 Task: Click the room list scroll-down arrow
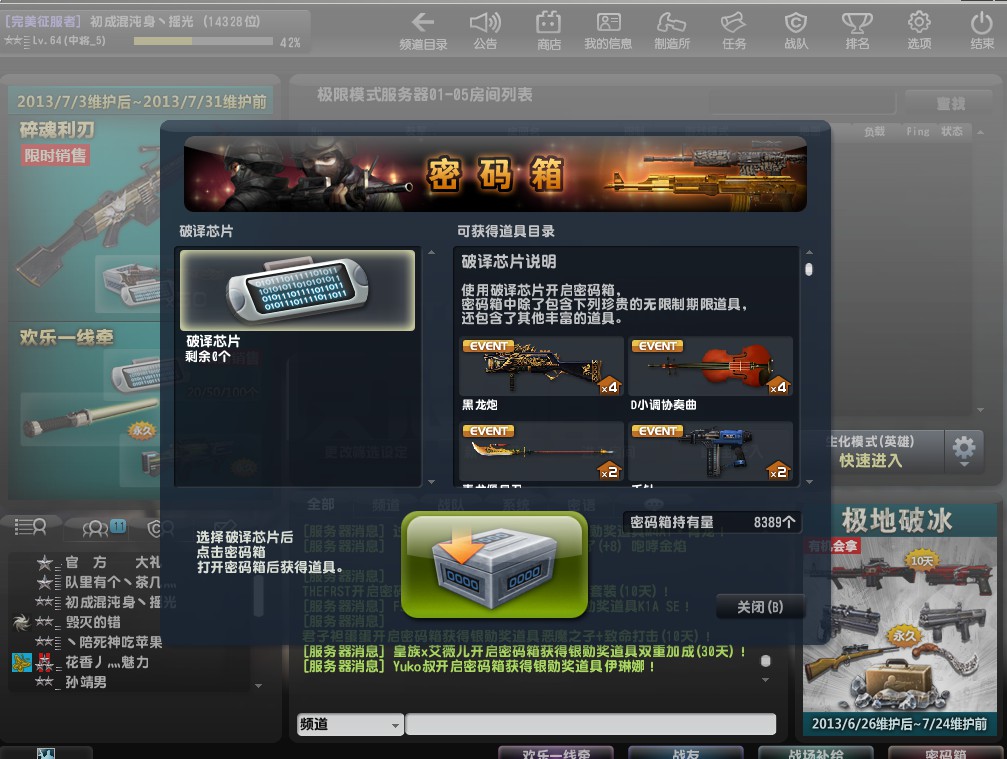tap(980, 410)
